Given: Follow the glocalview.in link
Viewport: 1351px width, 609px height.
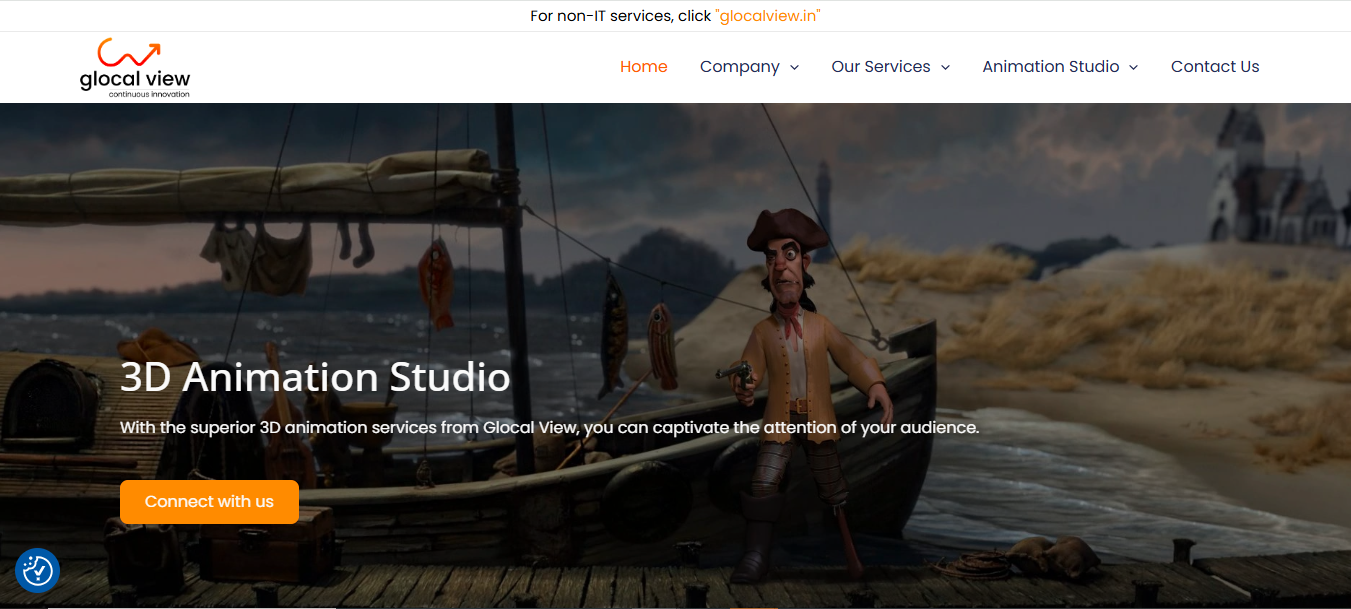Looking at the screenshot, I should point(768,16).
